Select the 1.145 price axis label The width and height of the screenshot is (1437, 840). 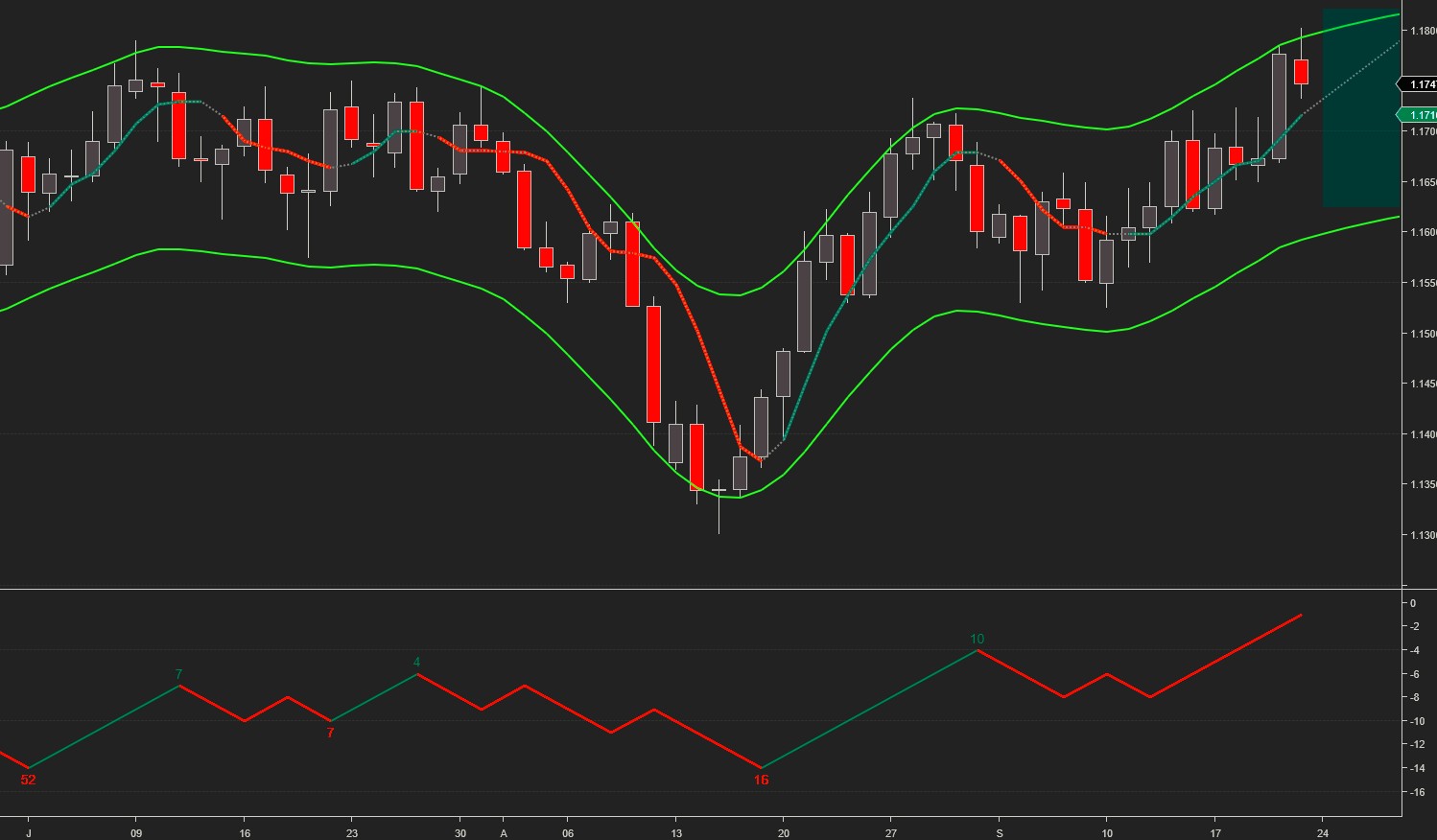tap(1423, 384)
